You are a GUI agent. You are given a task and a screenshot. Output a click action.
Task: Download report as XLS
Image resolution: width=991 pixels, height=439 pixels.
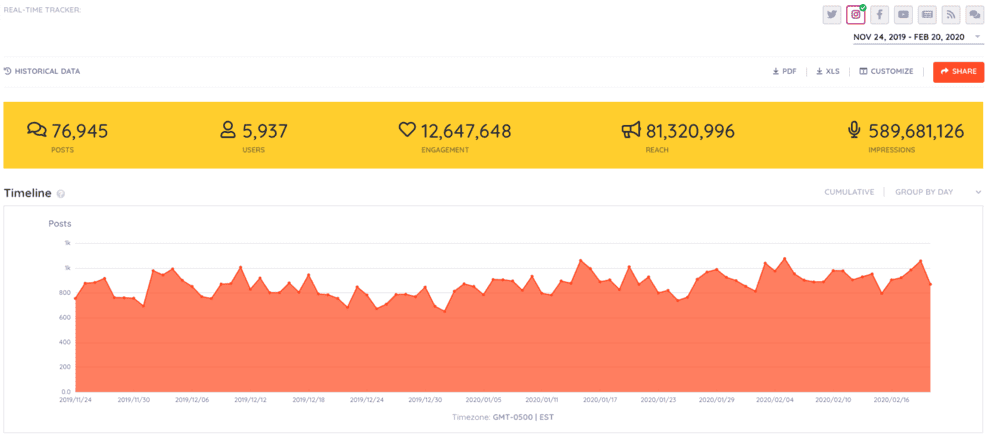click(x=828, y=72)
